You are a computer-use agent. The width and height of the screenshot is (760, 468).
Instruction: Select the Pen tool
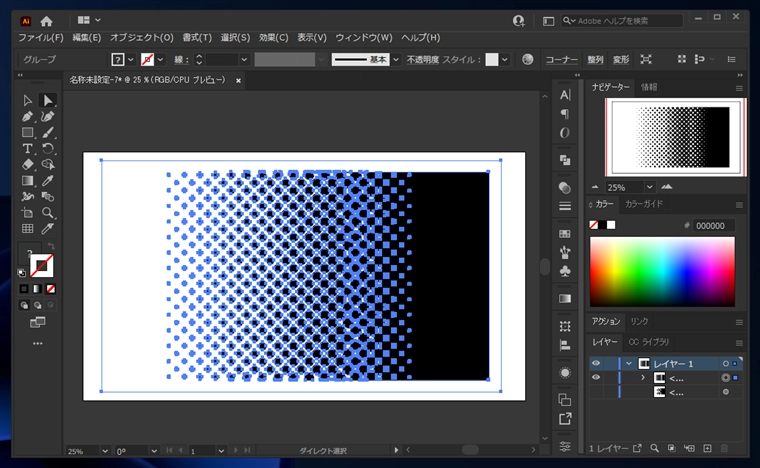point(27,116)
